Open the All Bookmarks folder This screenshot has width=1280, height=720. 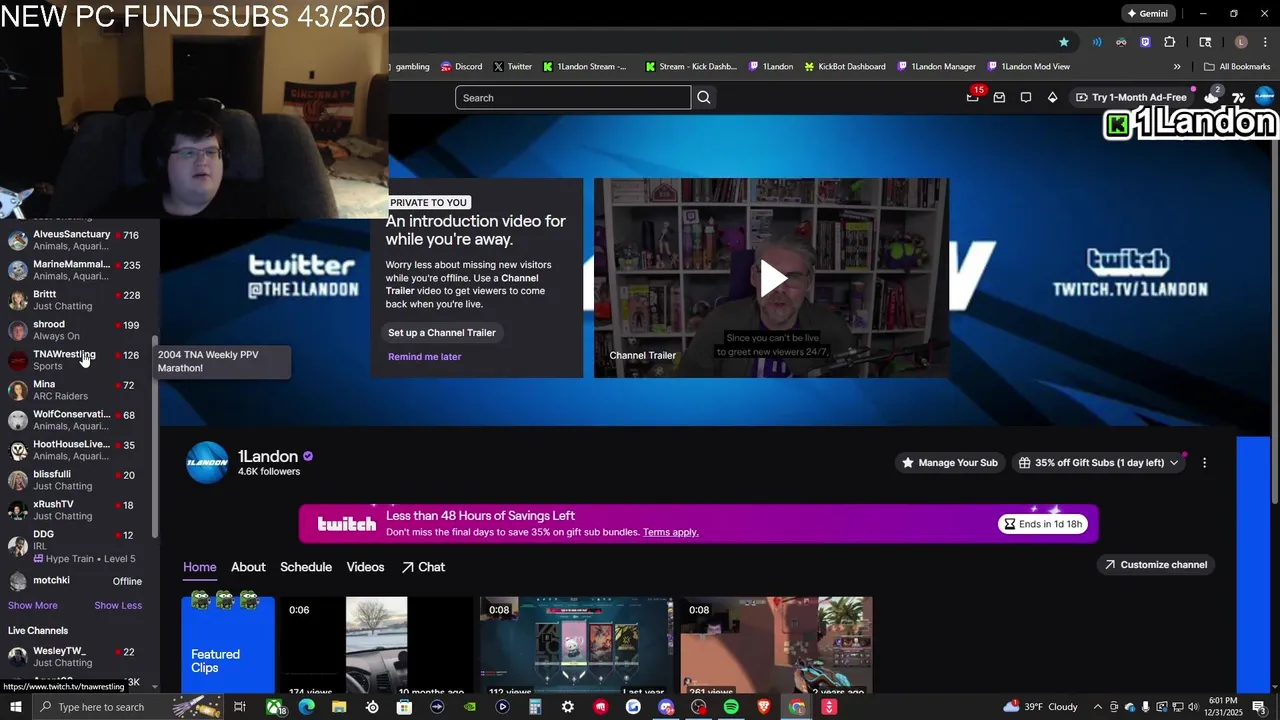tap(1237, 67)
